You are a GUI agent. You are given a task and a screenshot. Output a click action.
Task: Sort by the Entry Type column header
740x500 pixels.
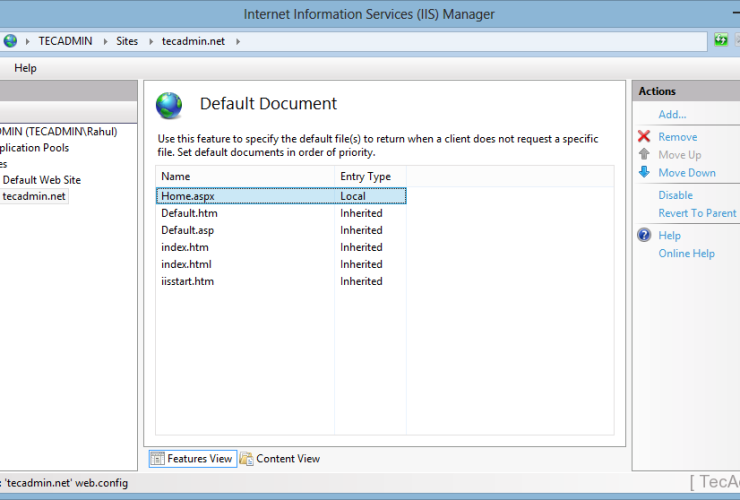click(365, 176)
